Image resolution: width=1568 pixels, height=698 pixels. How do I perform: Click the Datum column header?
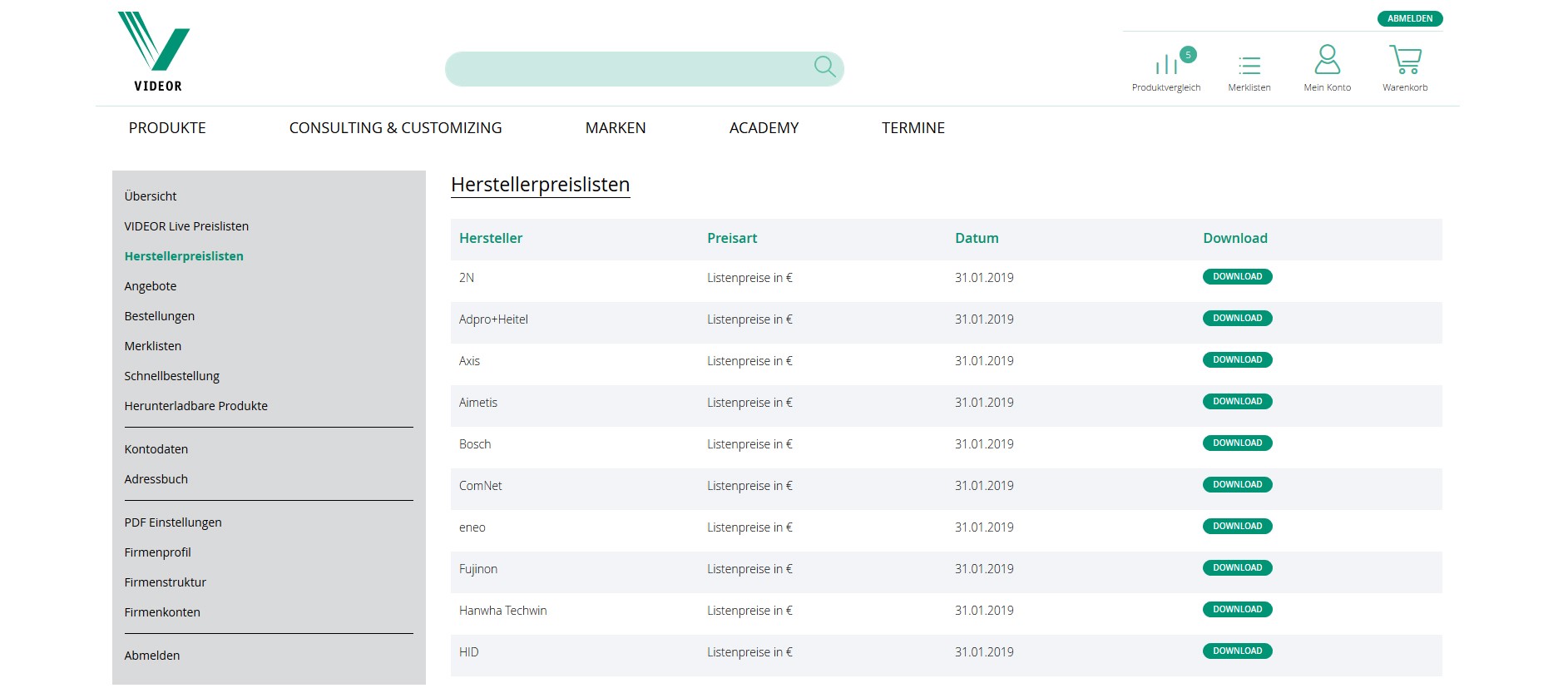977,239
